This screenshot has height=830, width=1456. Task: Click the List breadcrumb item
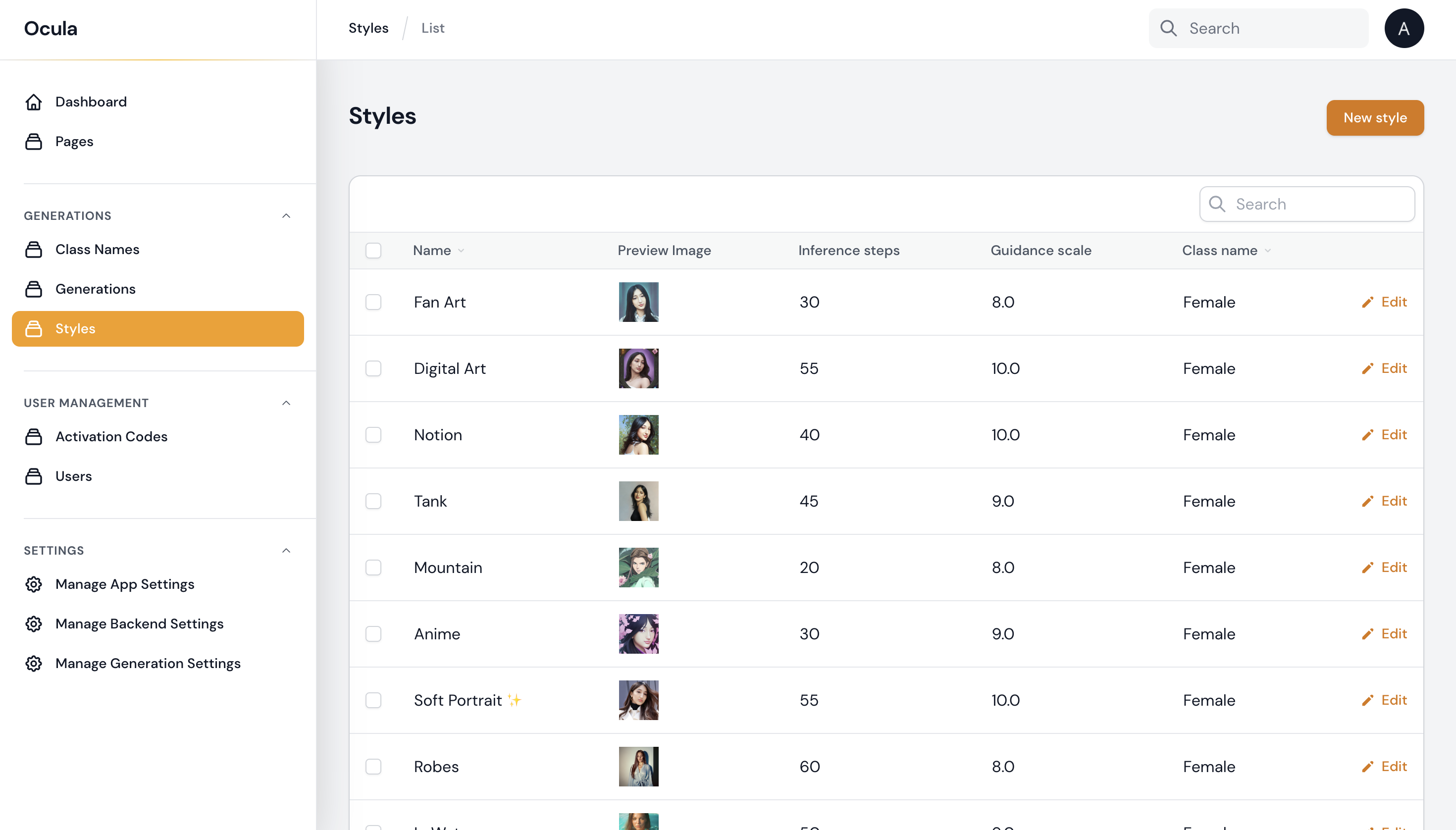point(433,28)
